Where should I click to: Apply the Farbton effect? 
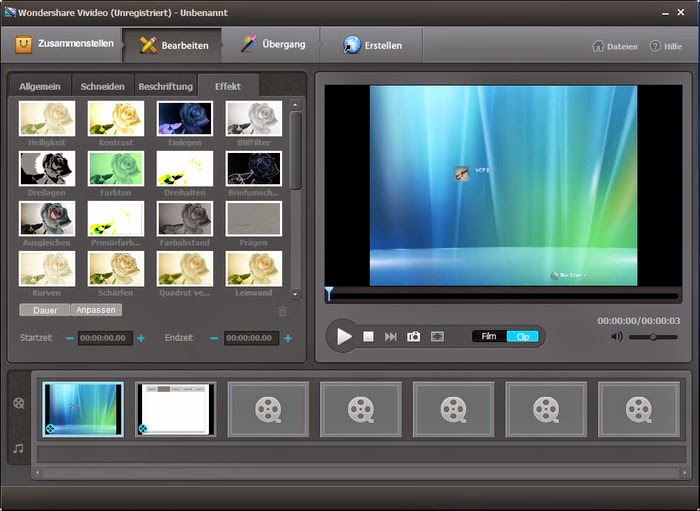116,168
